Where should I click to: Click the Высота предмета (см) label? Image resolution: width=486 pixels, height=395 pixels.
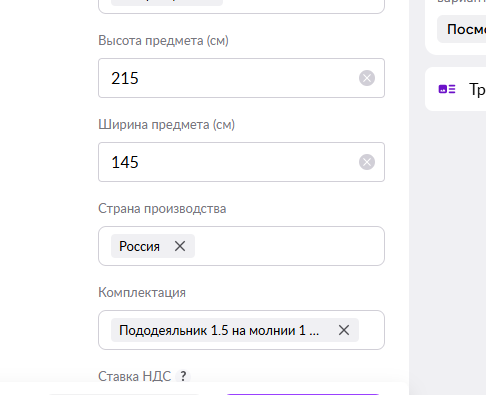click(163, 41)
